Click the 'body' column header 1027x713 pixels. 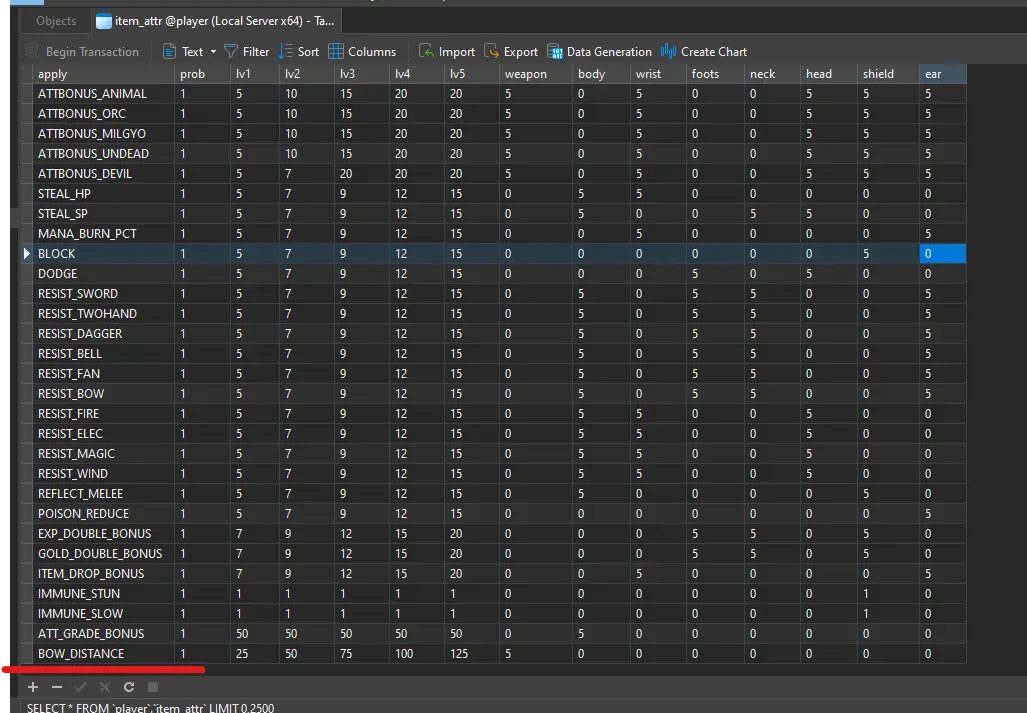[601, 74]
